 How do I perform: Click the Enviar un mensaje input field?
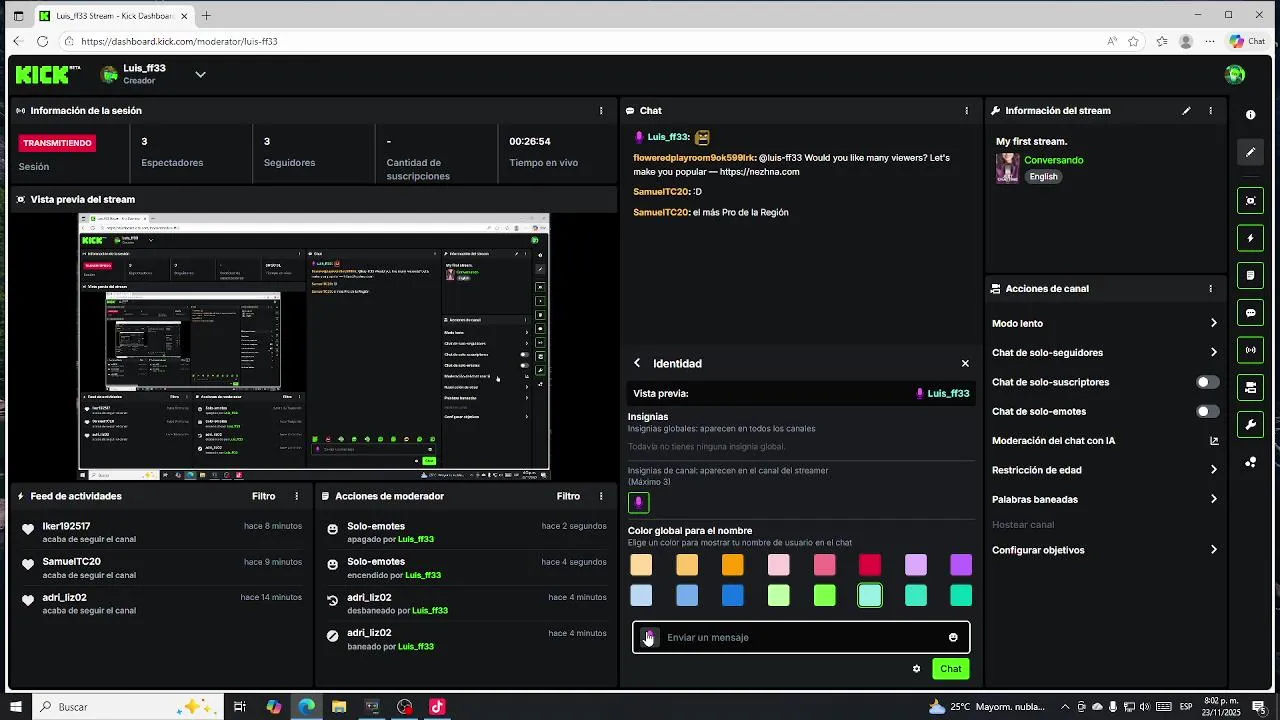pos(801,638)
